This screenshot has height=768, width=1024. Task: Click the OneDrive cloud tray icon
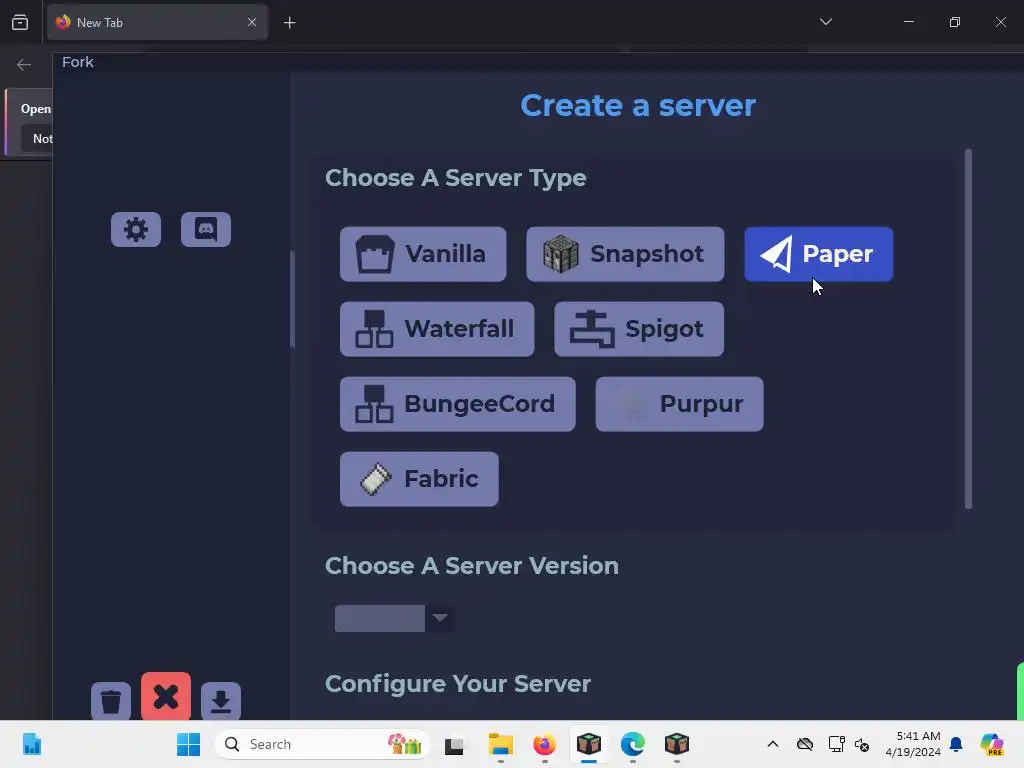pos(805,744)
